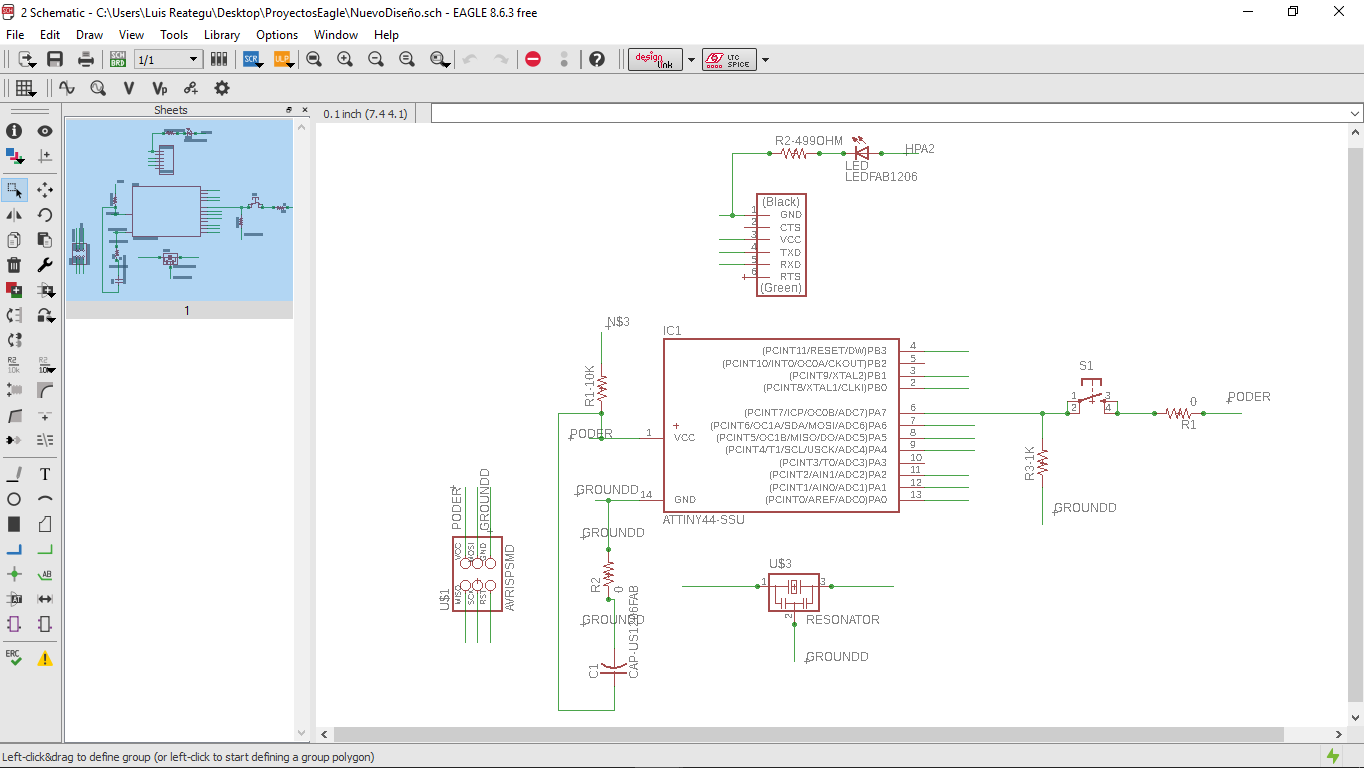Viewport: 1366px width, 768px height.
Task: Select the Mirror tool
Action: point(14,214)
